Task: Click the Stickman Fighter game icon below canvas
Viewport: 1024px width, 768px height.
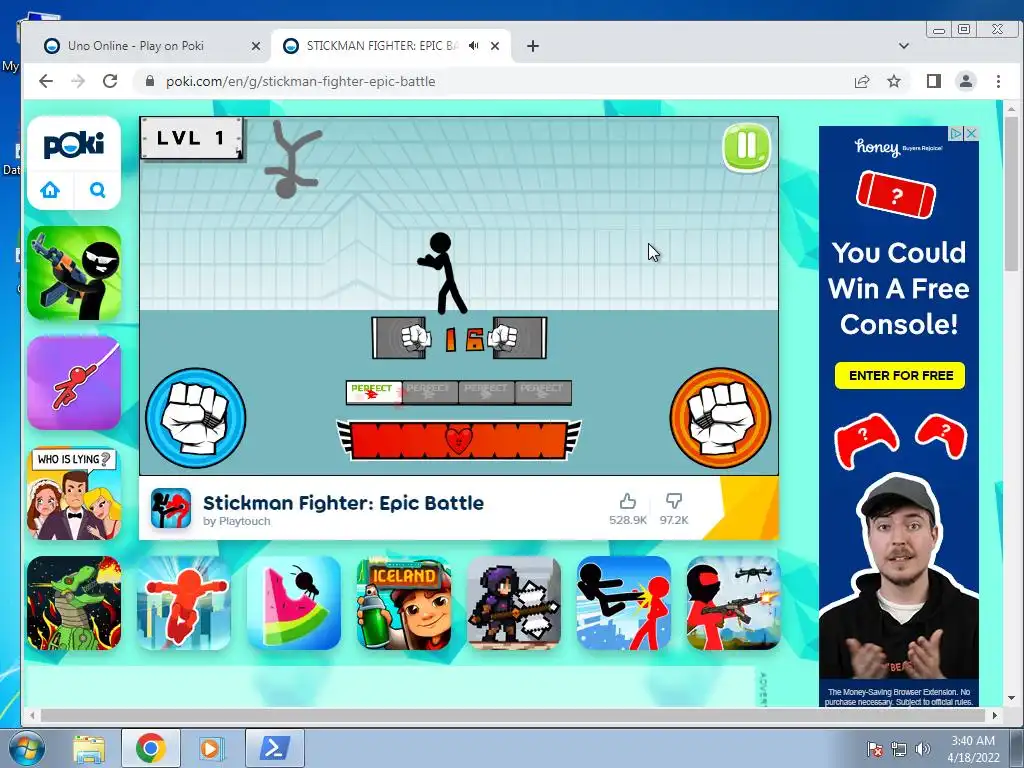Action: pos(171,508)
